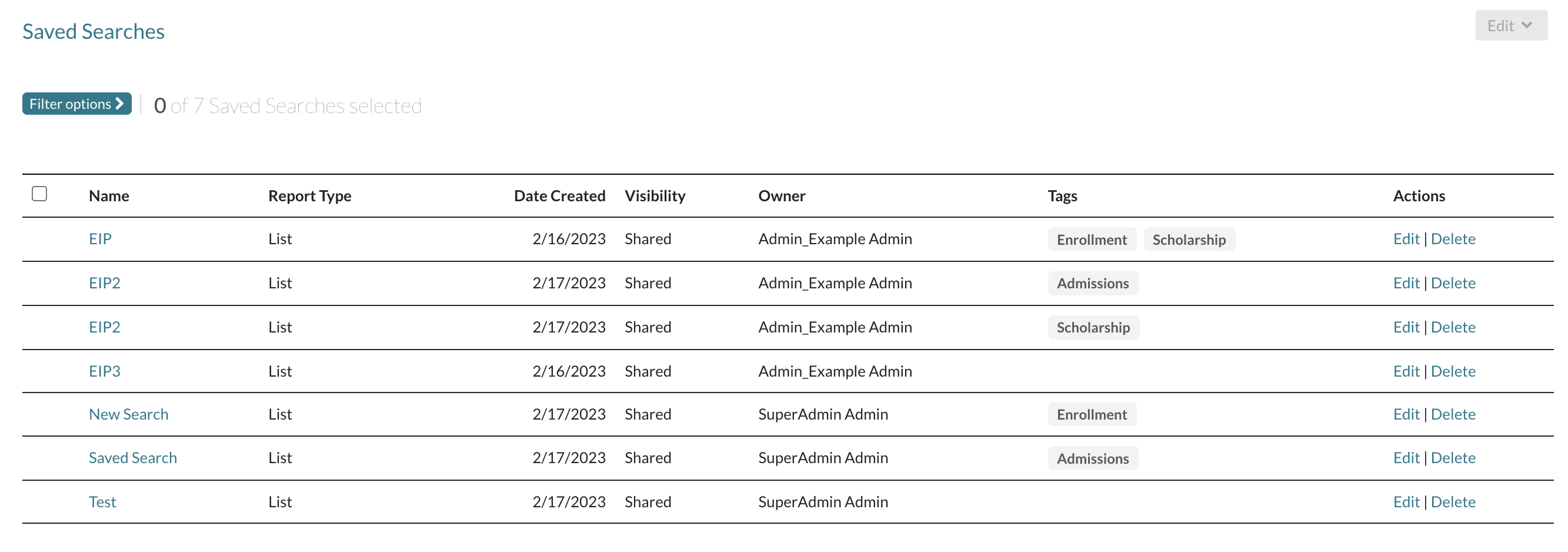Open the Edit dropdown at top right

[x=1510, y=25]
